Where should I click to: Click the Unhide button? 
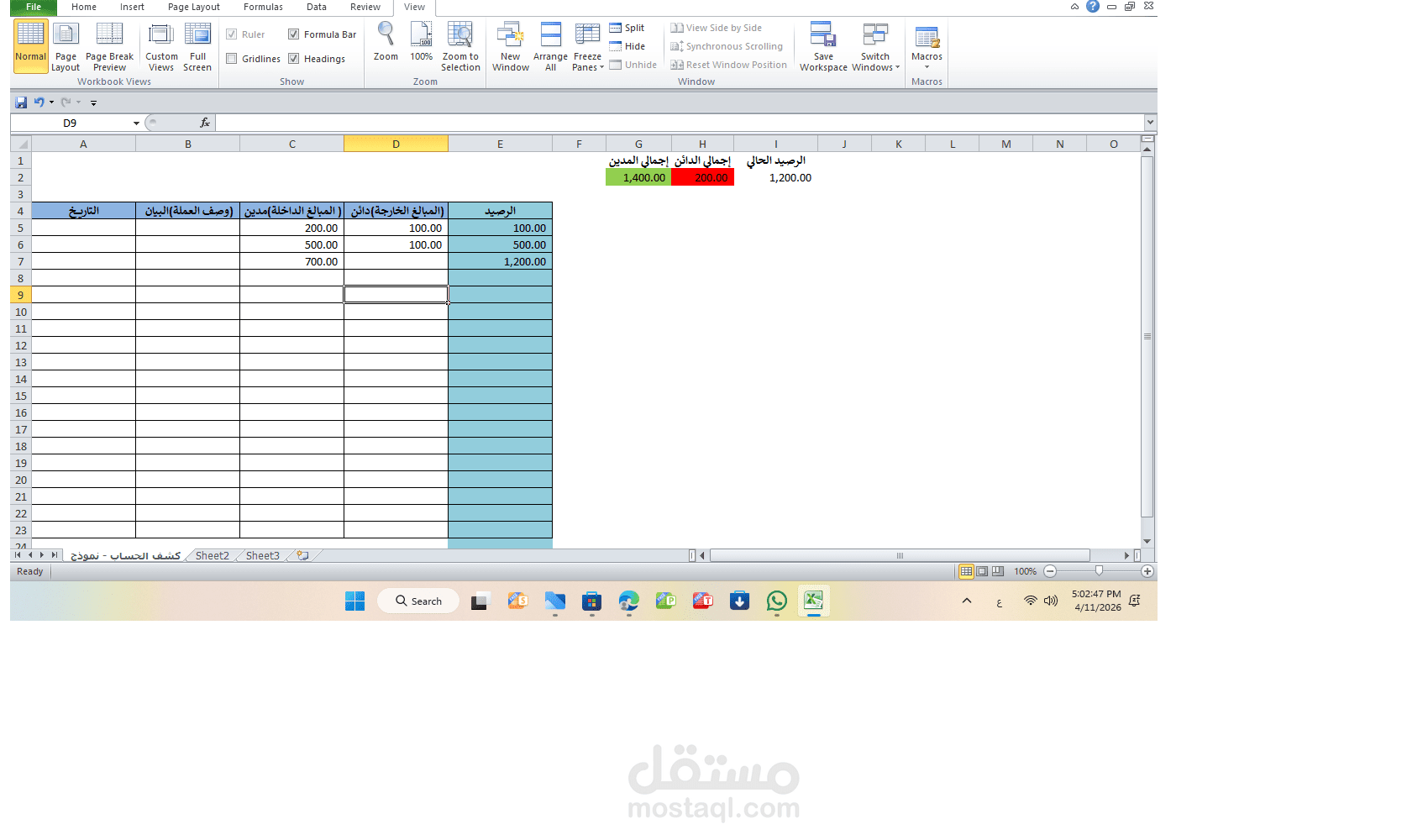(x=633, y=65)
